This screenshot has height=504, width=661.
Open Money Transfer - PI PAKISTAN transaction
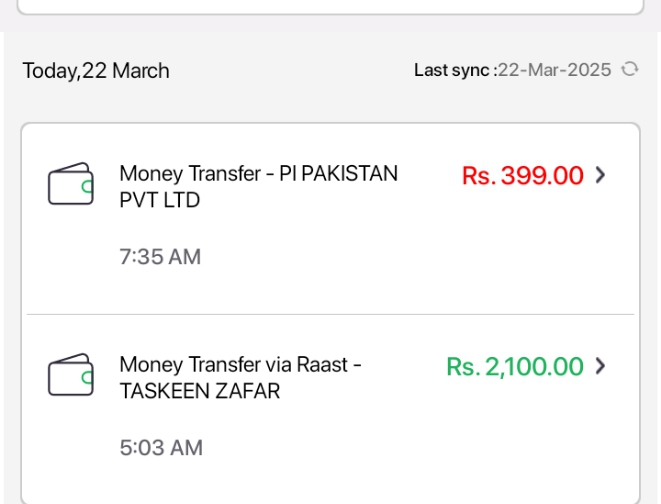pos(330,219)
